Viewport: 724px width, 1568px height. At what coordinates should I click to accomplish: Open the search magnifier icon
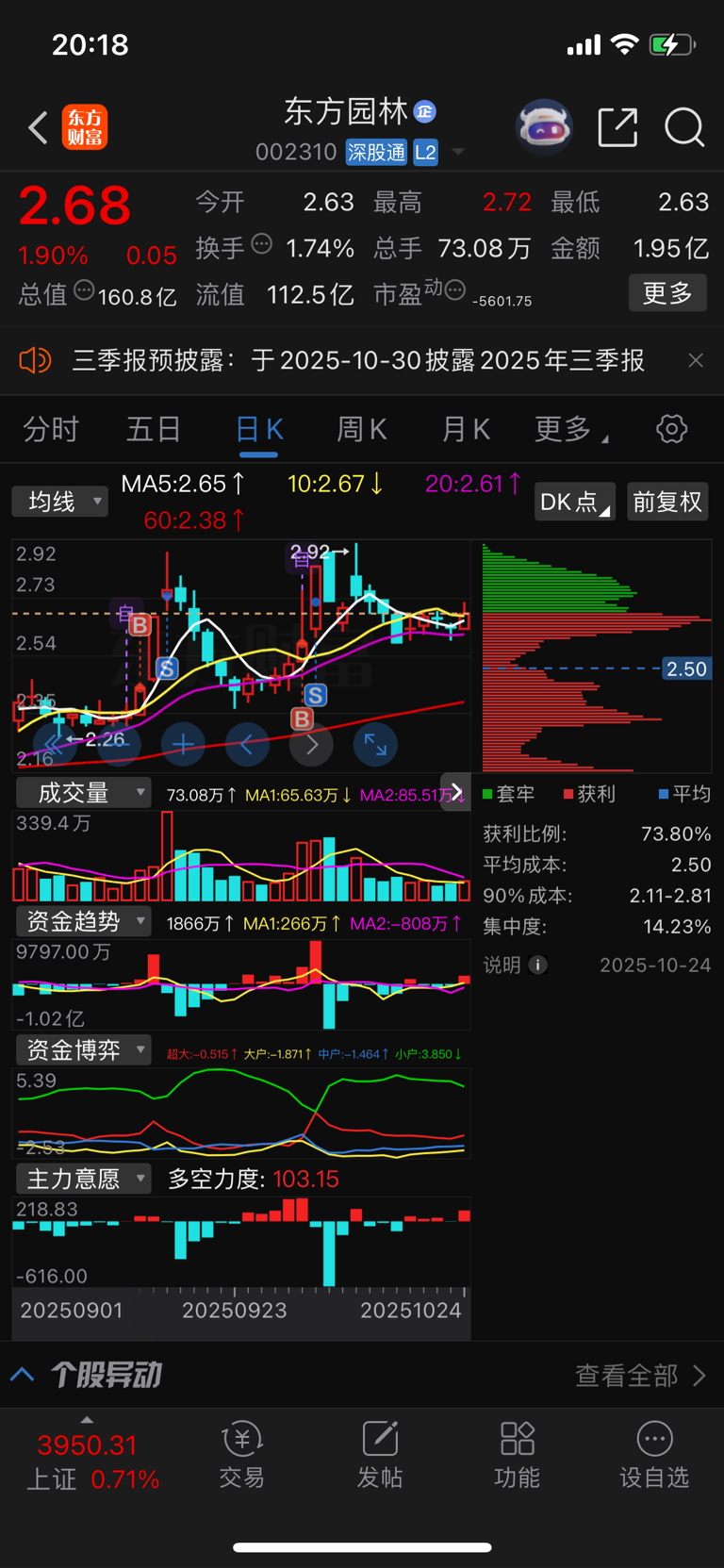coord(684,127)
